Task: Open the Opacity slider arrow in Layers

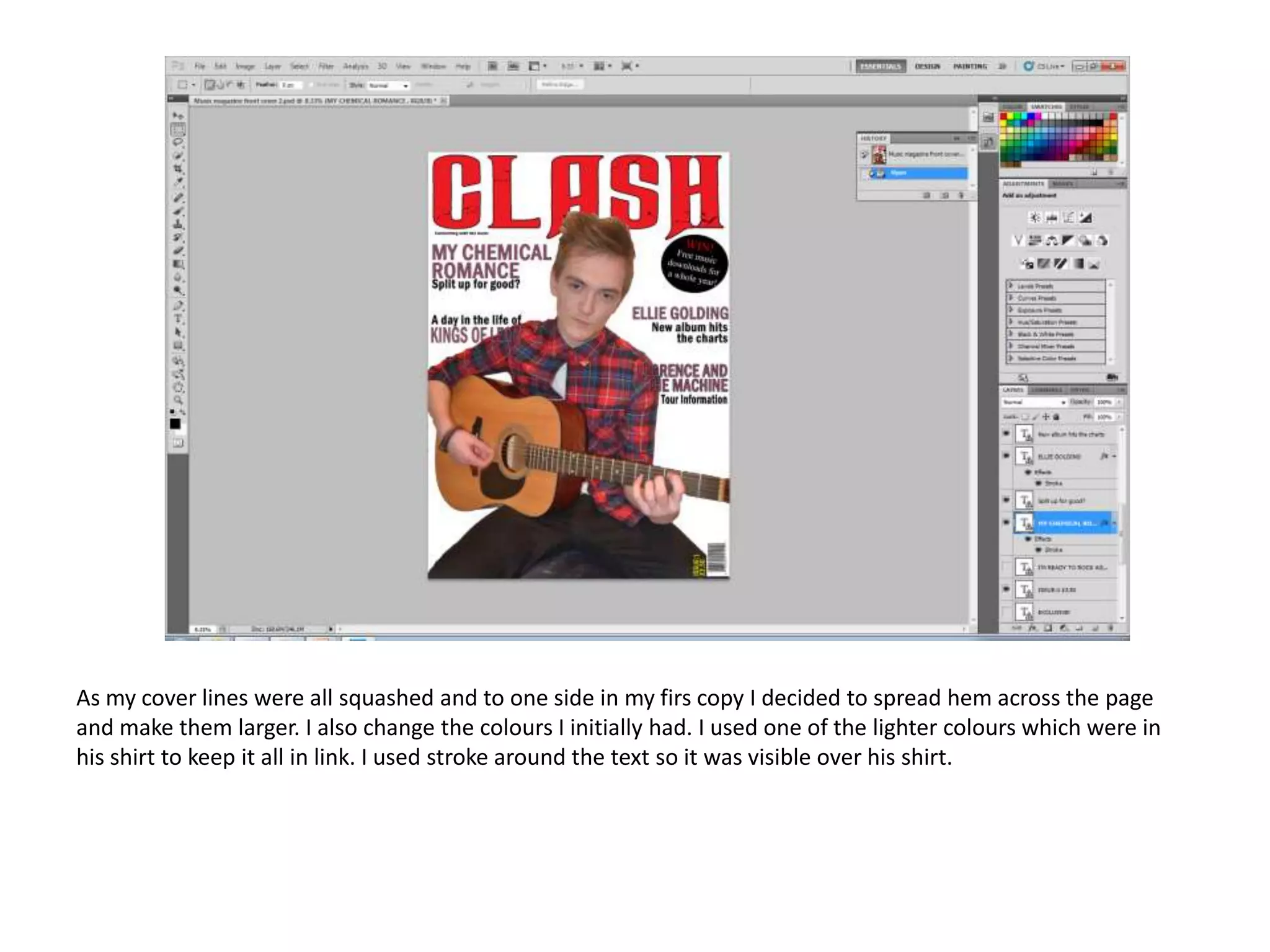Action: click(1119, 402)
